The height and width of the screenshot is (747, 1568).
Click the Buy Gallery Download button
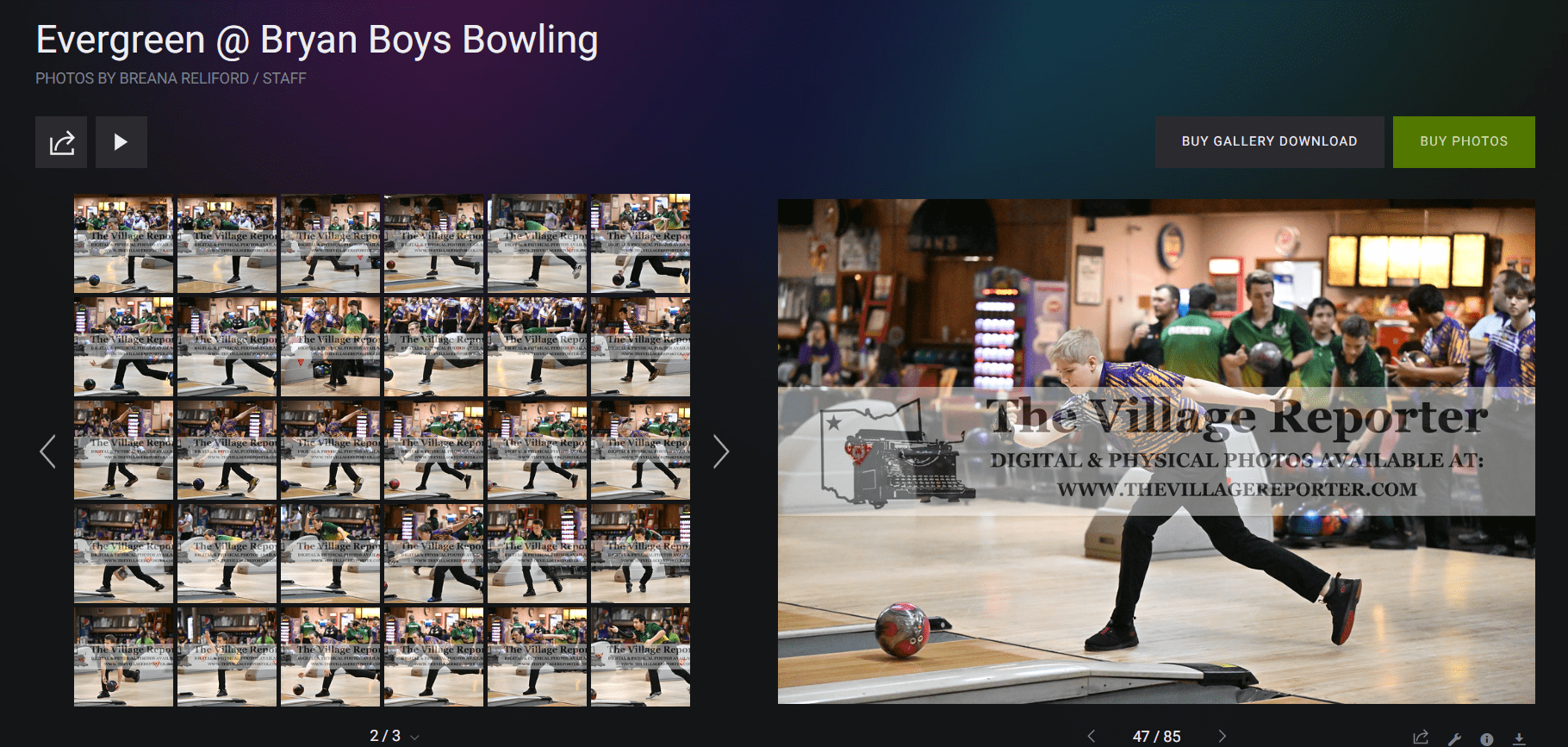1269,141
